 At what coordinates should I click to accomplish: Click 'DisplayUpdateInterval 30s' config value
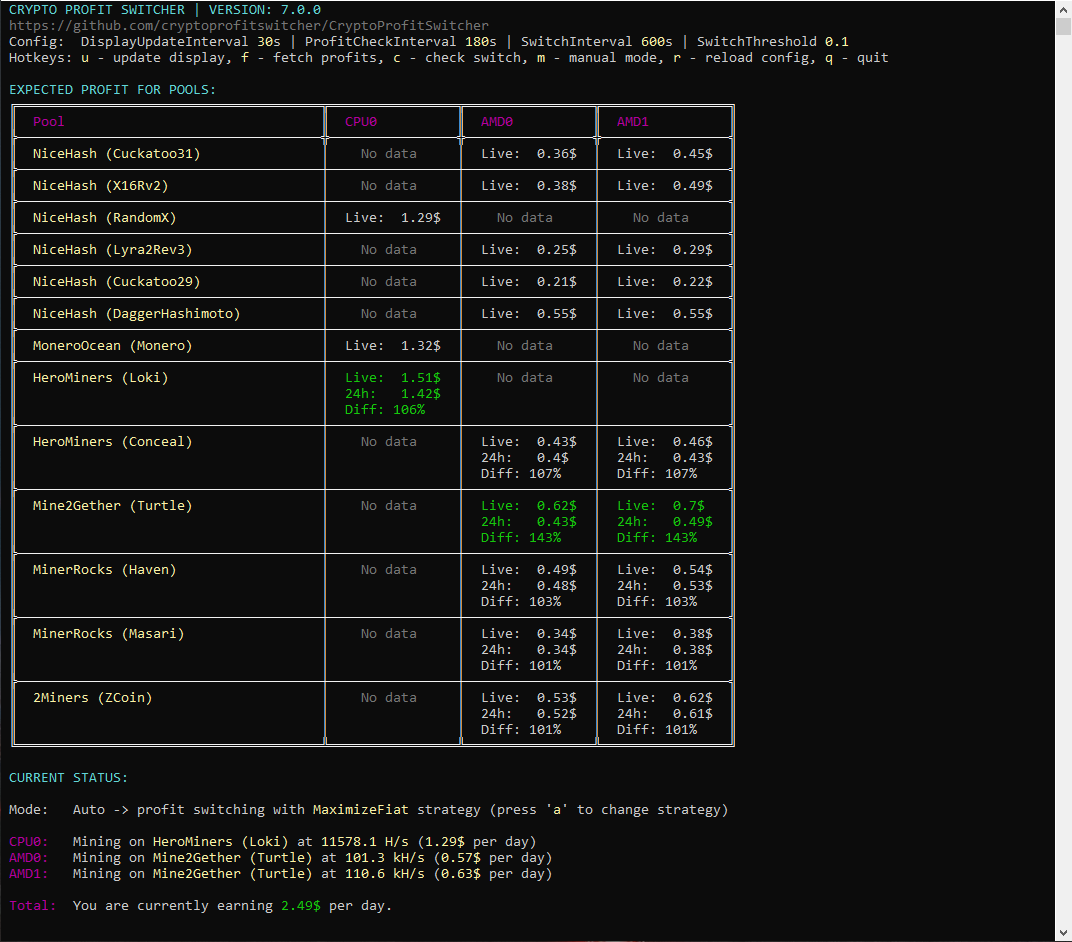point(180,42)
